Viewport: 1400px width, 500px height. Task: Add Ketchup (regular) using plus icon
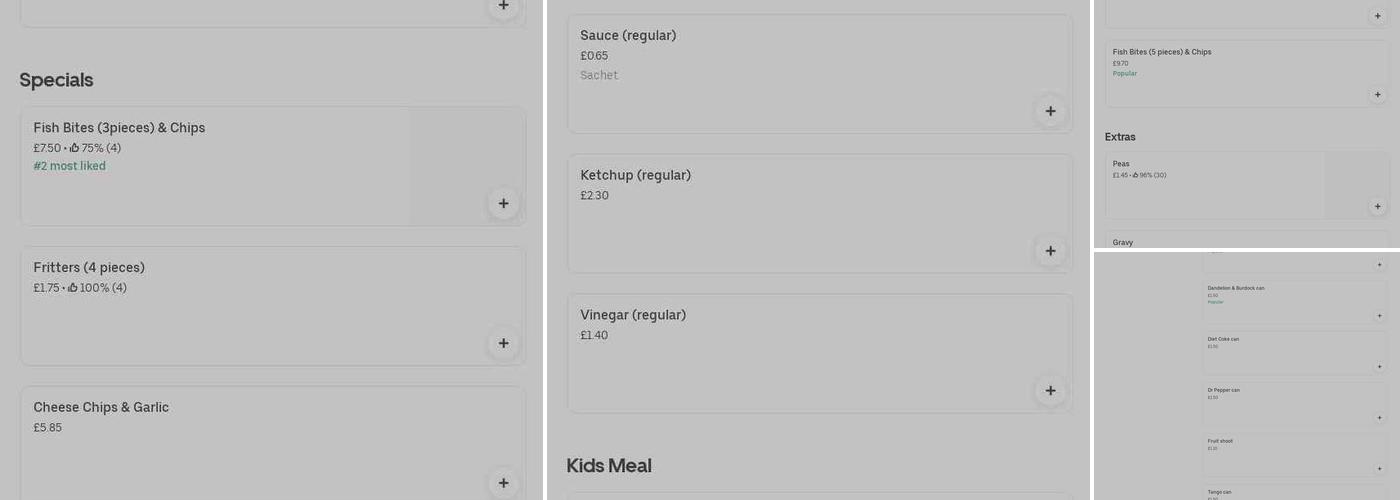point(1050,251)
